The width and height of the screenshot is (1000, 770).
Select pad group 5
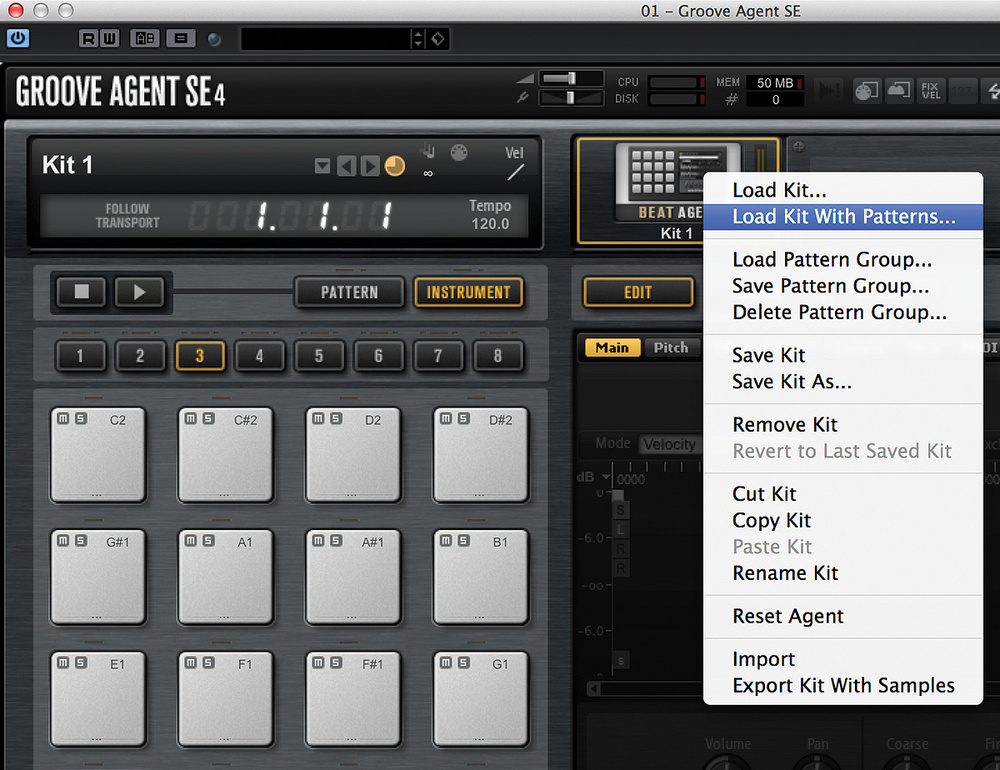[x=319, y=356]
